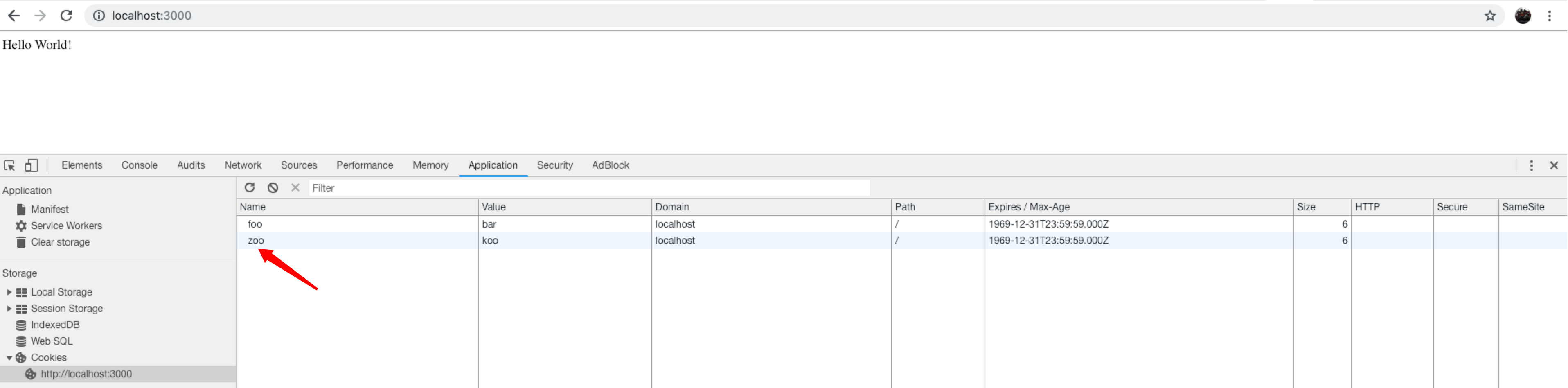Bookmark this page with the star icon
This screenshot has width=1568, height=388.
click(1489, 16)
